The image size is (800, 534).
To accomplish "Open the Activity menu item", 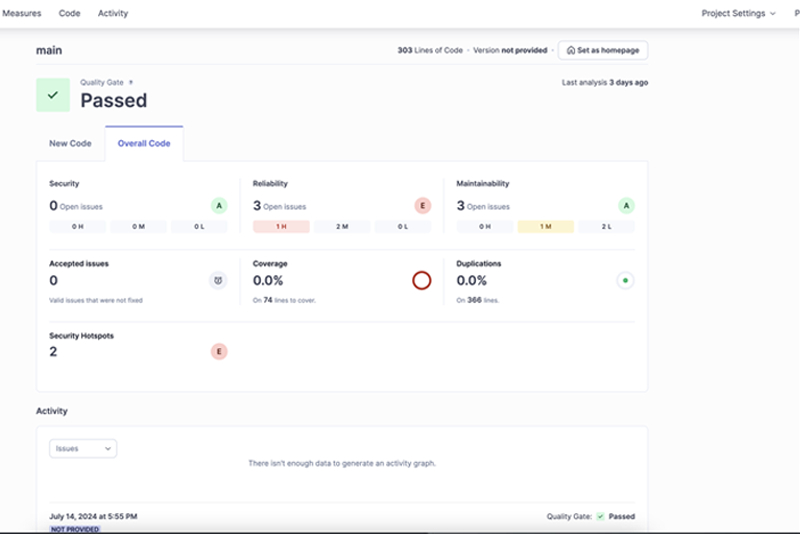I will pos(113,14).
